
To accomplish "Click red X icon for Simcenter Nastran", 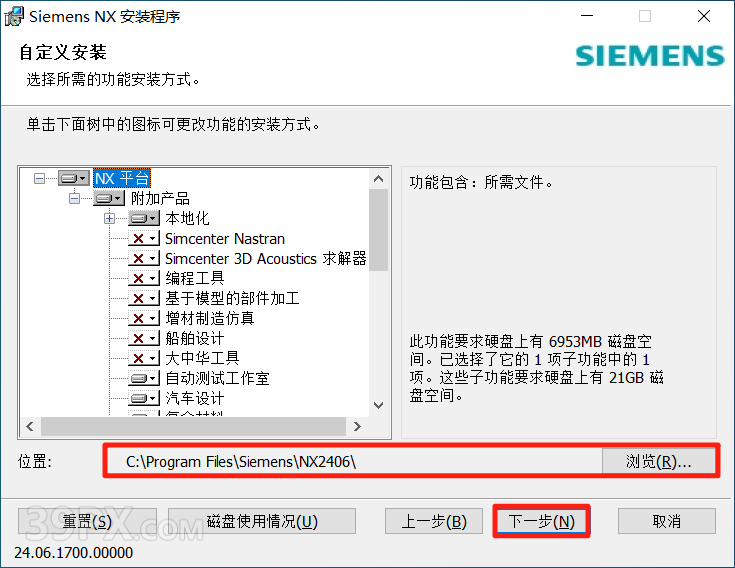I will coord(144,239).
